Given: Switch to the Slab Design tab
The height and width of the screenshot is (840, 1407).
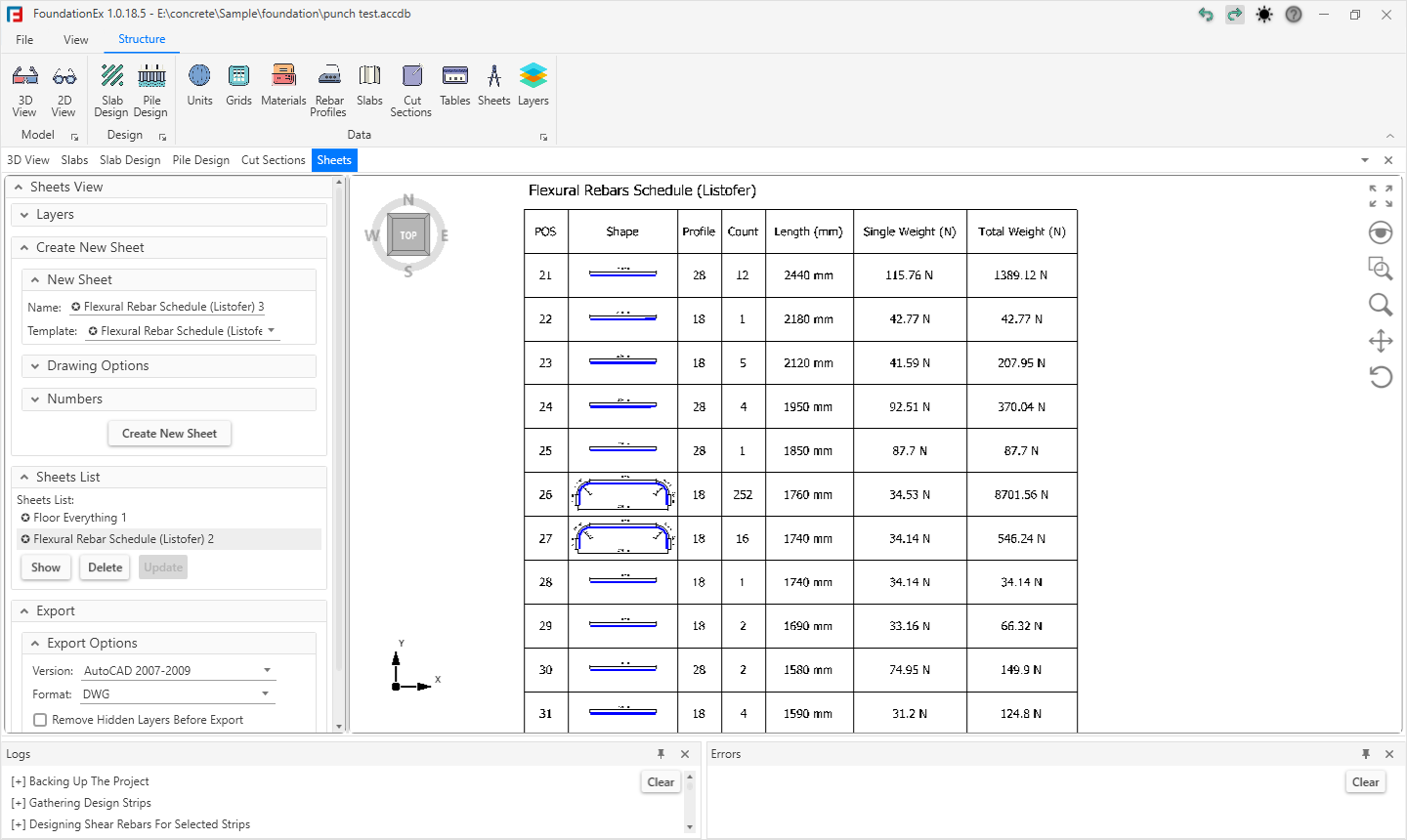Looking at the screenshot, I should pos(130,160).
